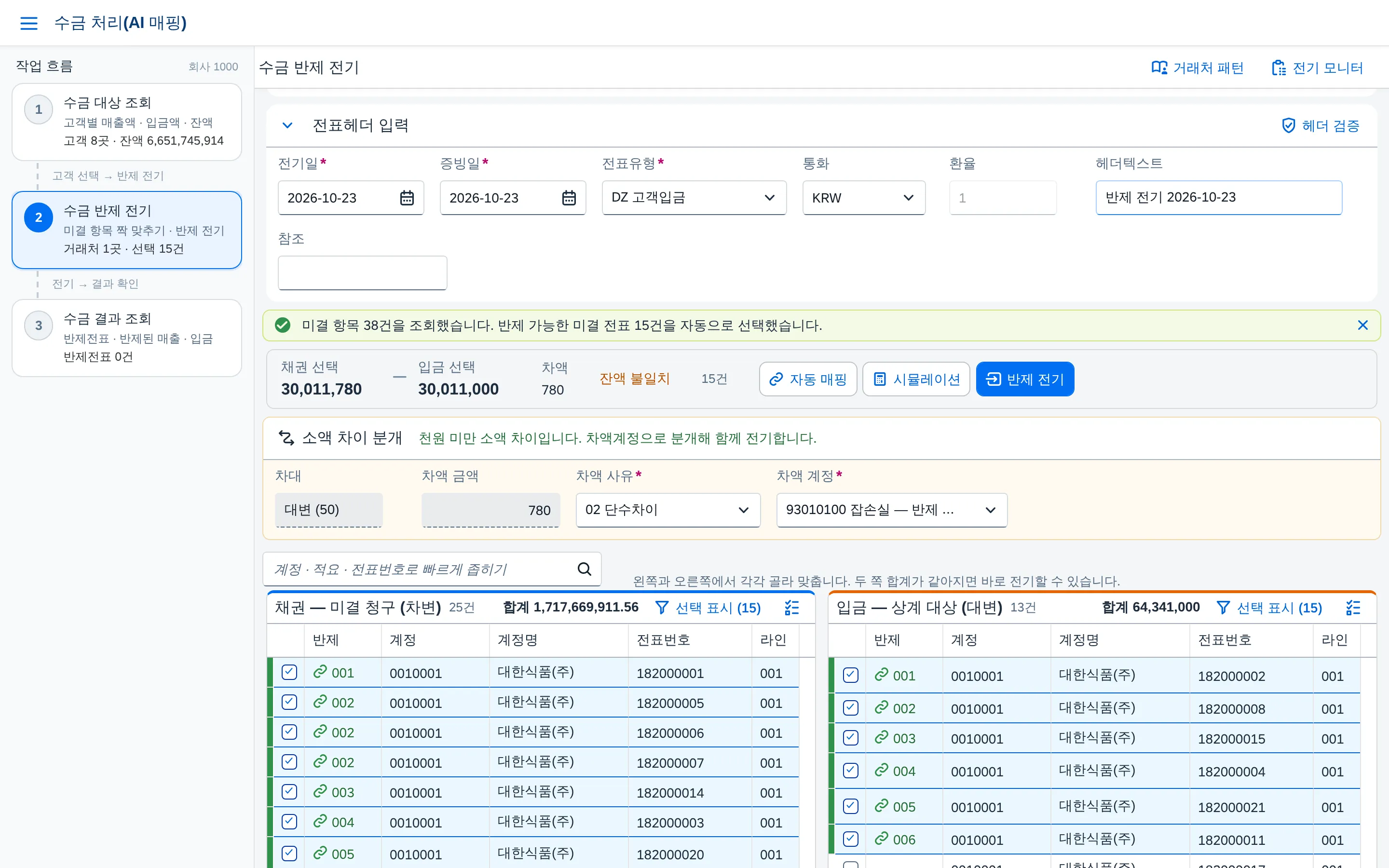This screenshot has width=1389, height=868.
Task: Open the hamburger navigation menu
Action: (x=29, y=23)
